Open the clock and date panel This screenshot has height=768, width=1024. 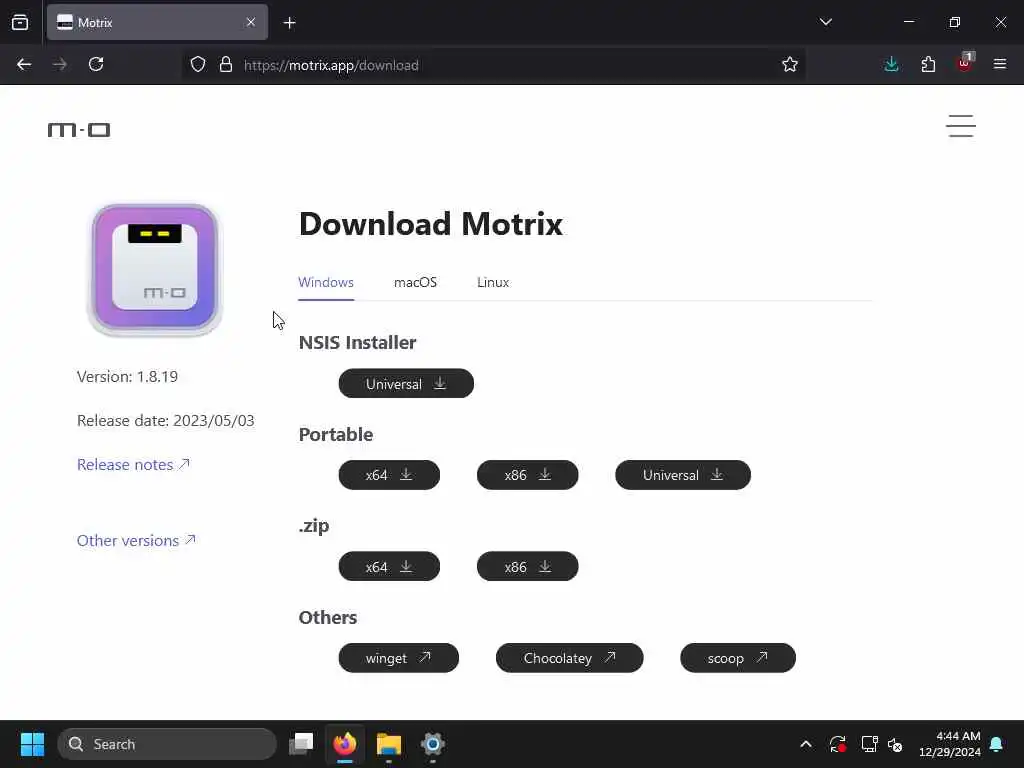(950, 744)
